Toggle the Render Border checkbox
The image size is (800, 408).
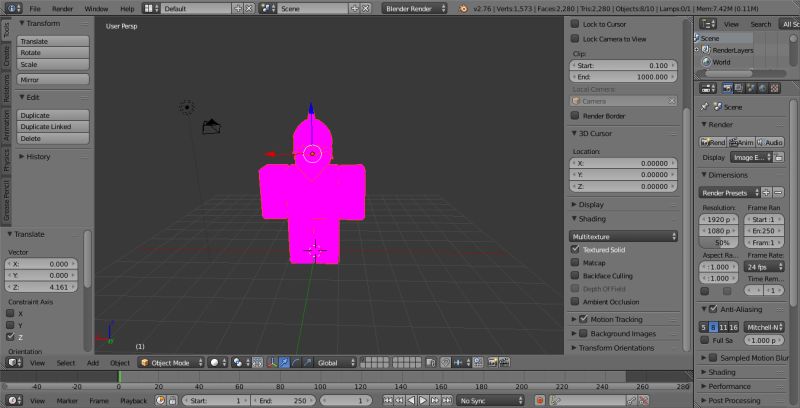[x=575, y=116]
